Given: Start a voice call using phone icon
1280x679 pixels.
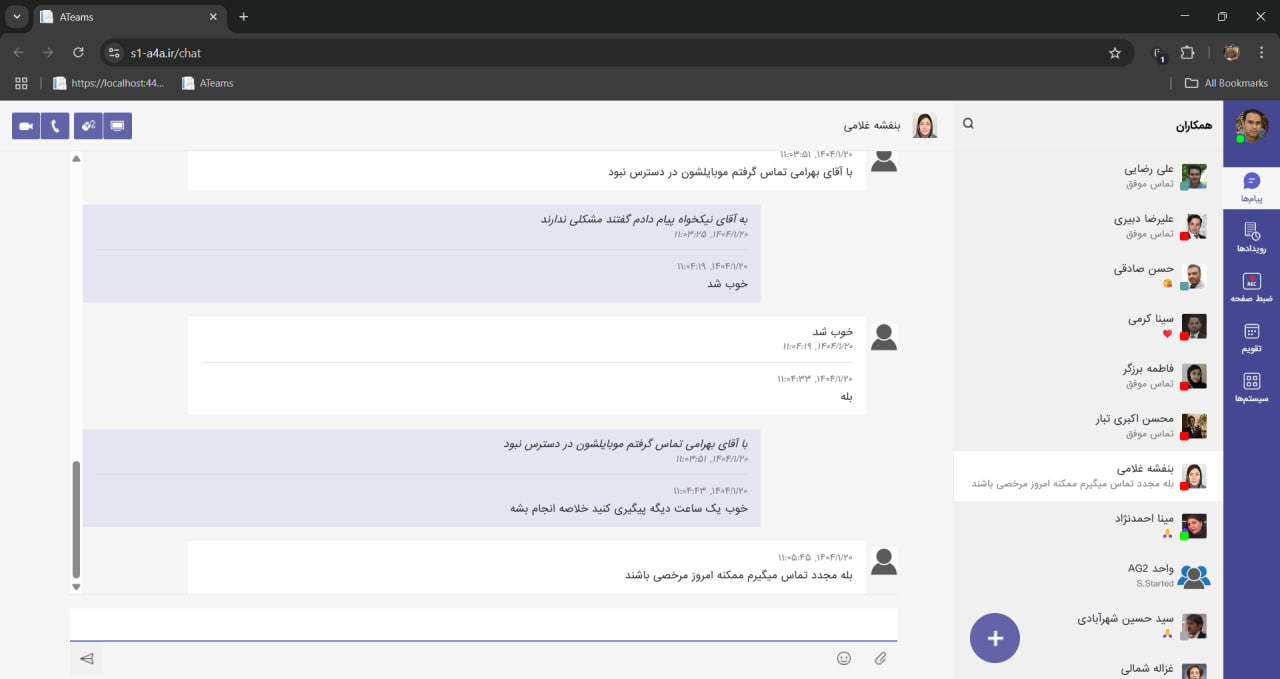Looking at the screenshot, I should click(55, 126).
